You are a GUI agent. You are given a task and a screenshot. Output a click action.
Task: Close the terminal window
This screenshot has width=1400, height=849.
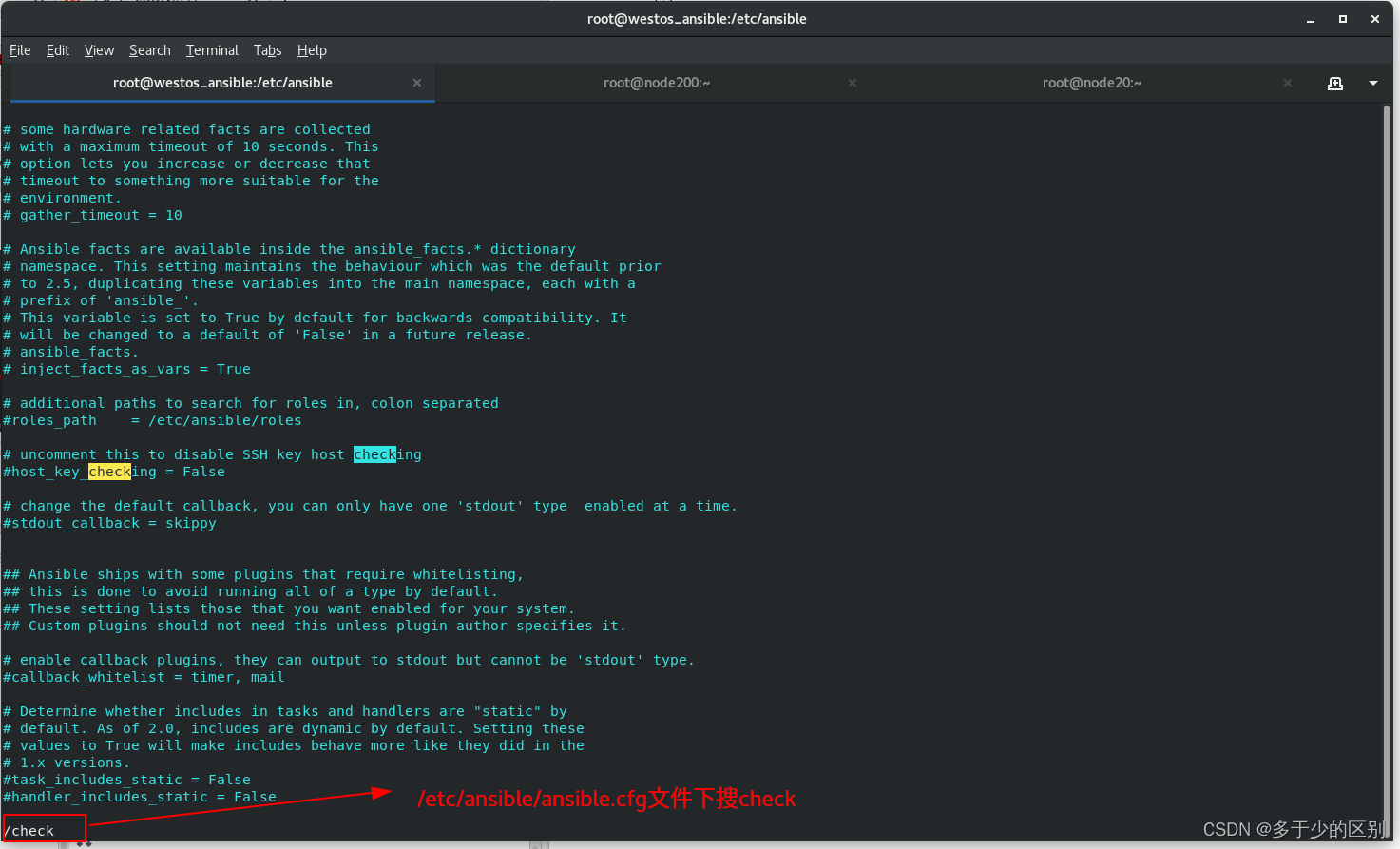click(x=1375, y=19)
